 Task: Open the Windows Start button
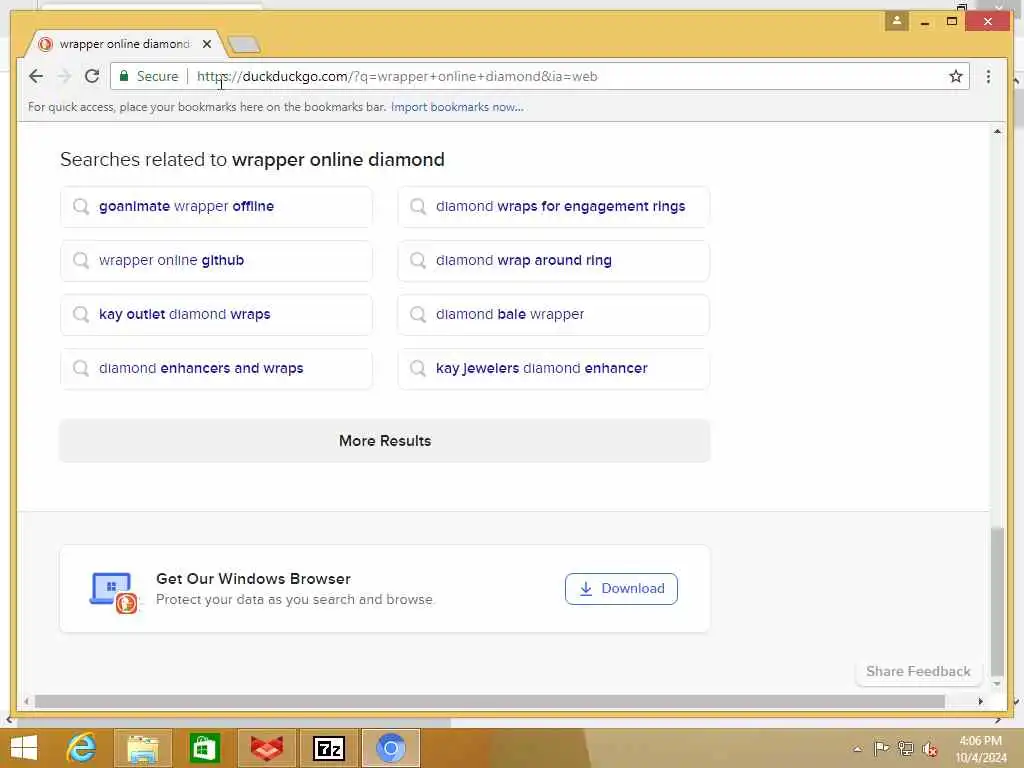coord(24,748)
